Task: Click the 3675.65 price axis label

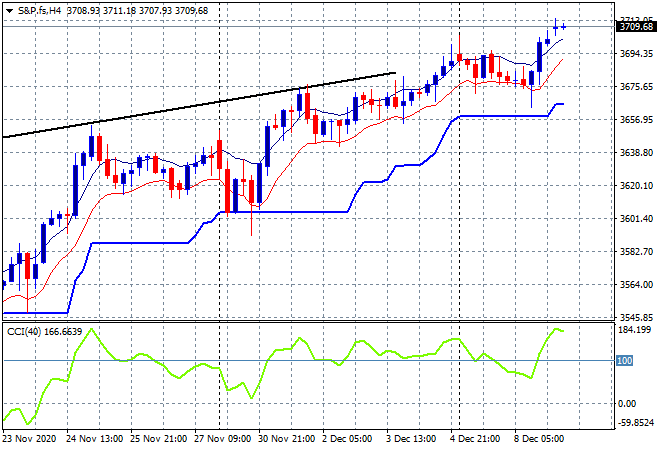Action: (636, 86)
